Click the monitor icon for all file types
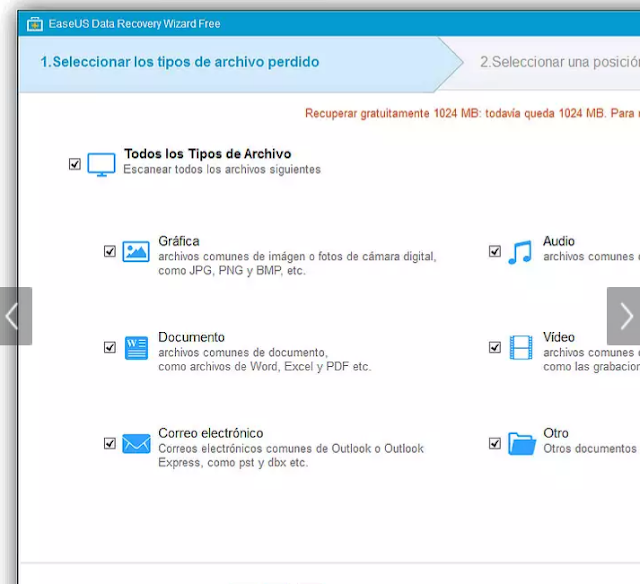Viewport: 640px width, 584px height. click(x=101, y=164)
